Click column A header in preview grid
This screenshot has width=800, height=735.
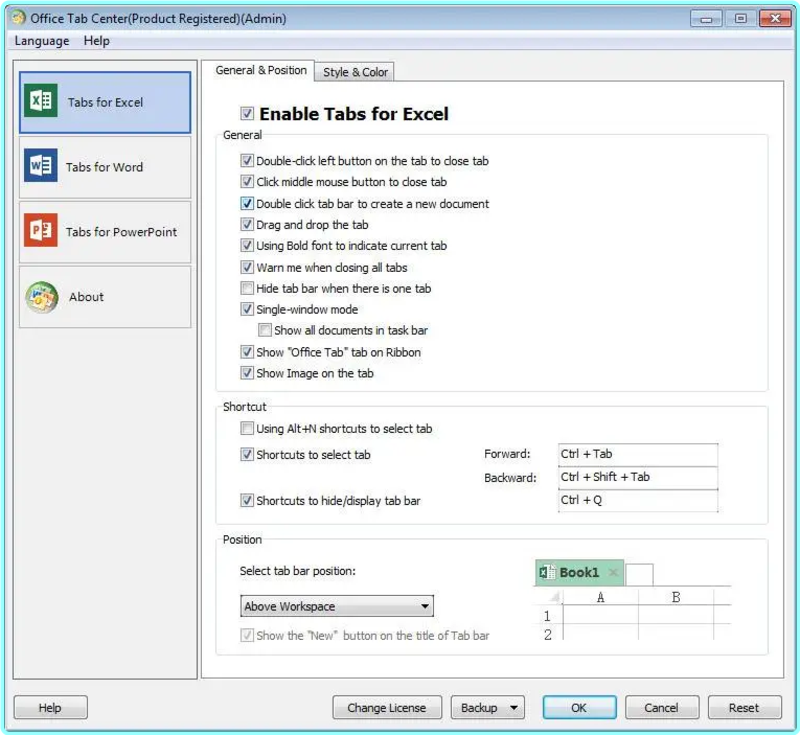point(601,597)
